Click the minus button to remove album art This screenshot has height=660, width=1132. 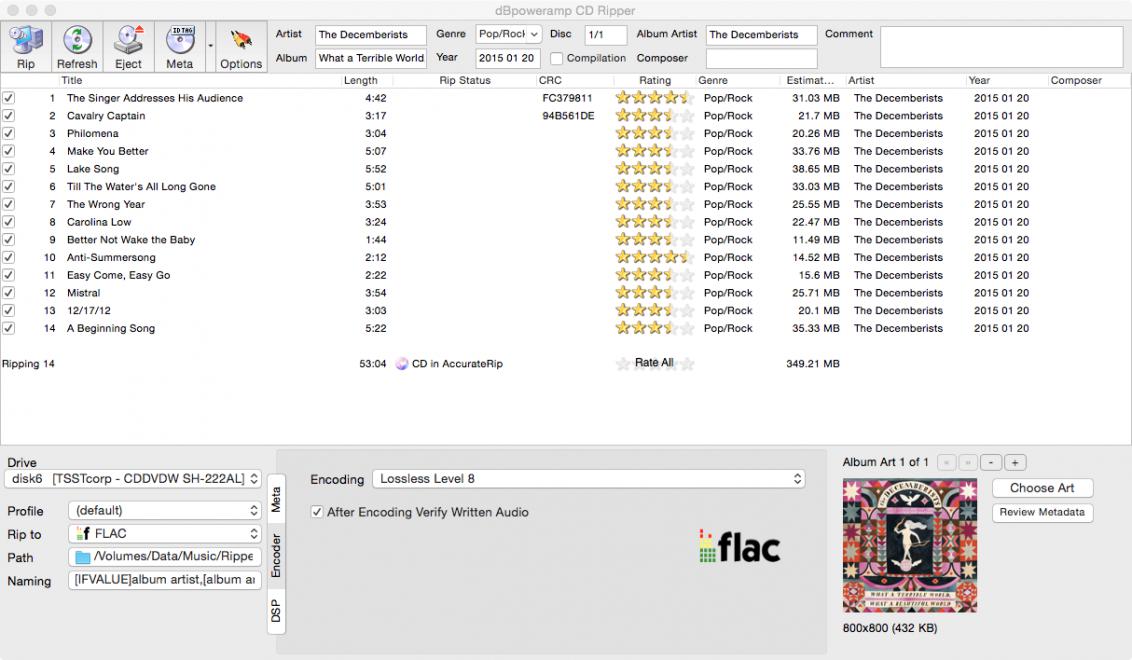click(x=990, y=463)
